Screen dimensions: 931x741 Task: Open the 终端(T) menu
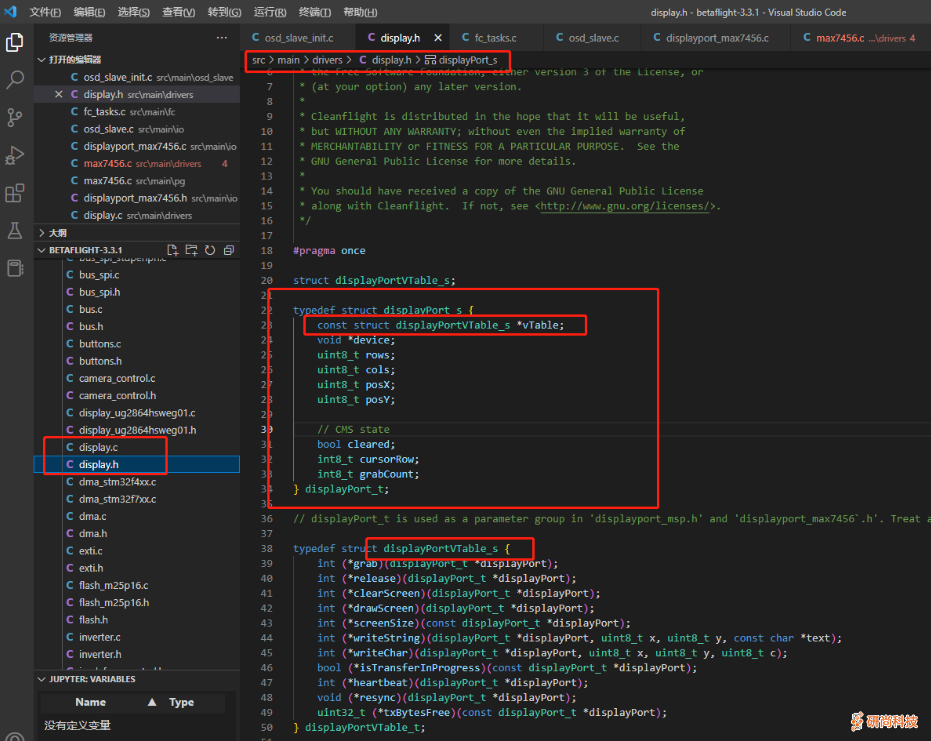[315, 12]
